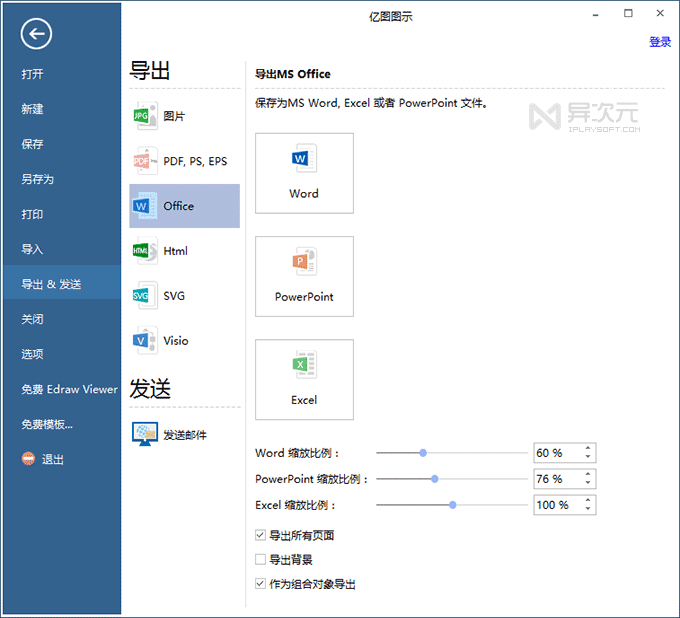Increase Word scale with up arrow
This screenshot has height=618, width=680.
(588, 448)
